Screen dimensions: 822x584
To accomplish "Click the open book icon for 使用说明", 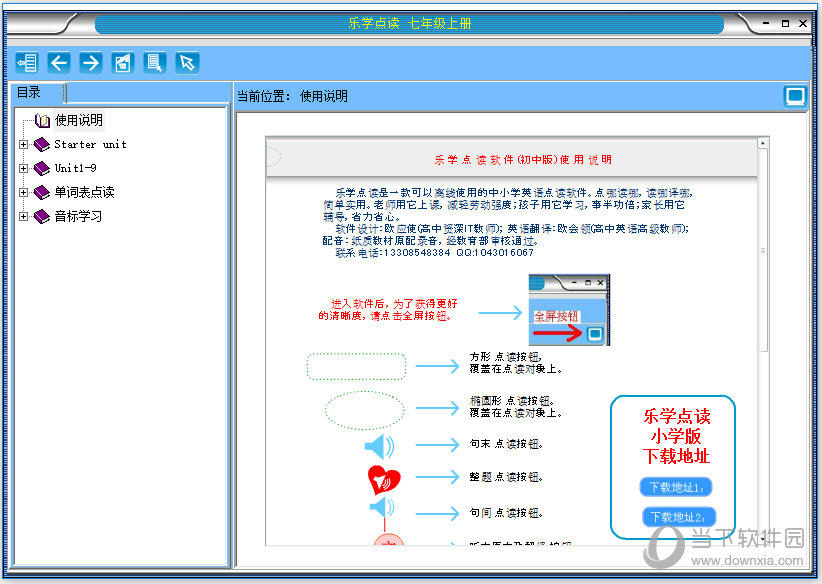I will pyautogui.click(x=42, y=121).
